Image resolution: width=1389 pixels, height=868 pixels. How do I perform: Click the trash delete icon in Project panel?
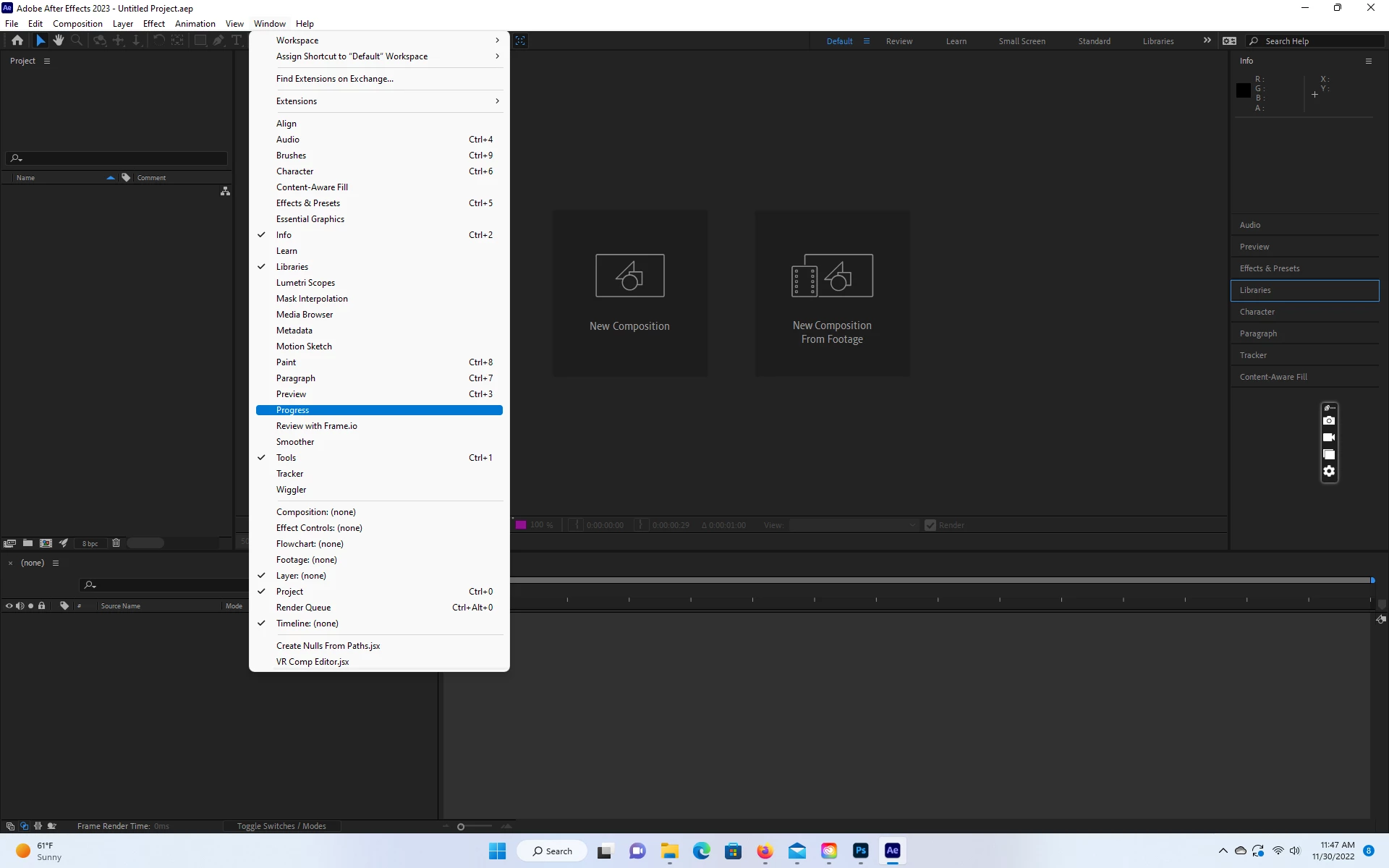[x=116, y=543]
